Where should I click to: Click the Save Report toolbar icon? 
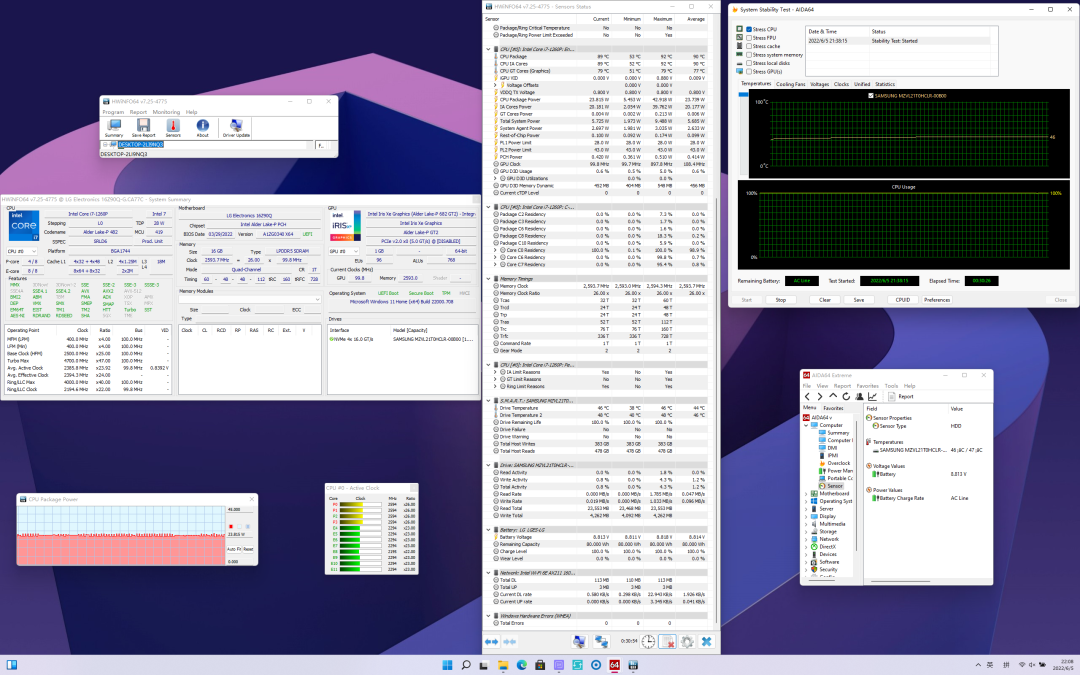click(143, 127)
